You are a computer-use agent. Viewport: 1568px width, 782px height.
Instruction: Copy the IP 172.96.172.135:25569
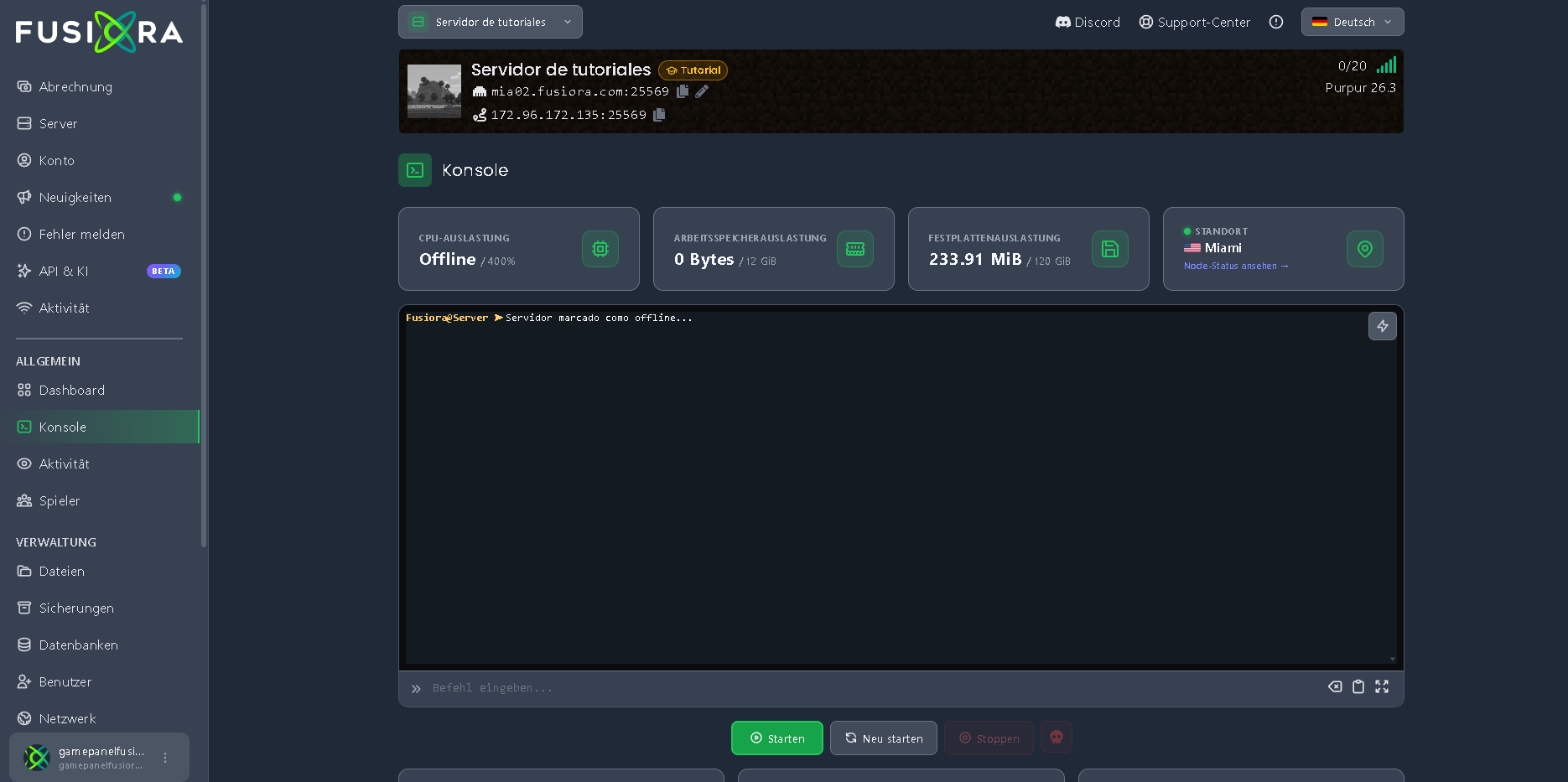click(659, 115)
